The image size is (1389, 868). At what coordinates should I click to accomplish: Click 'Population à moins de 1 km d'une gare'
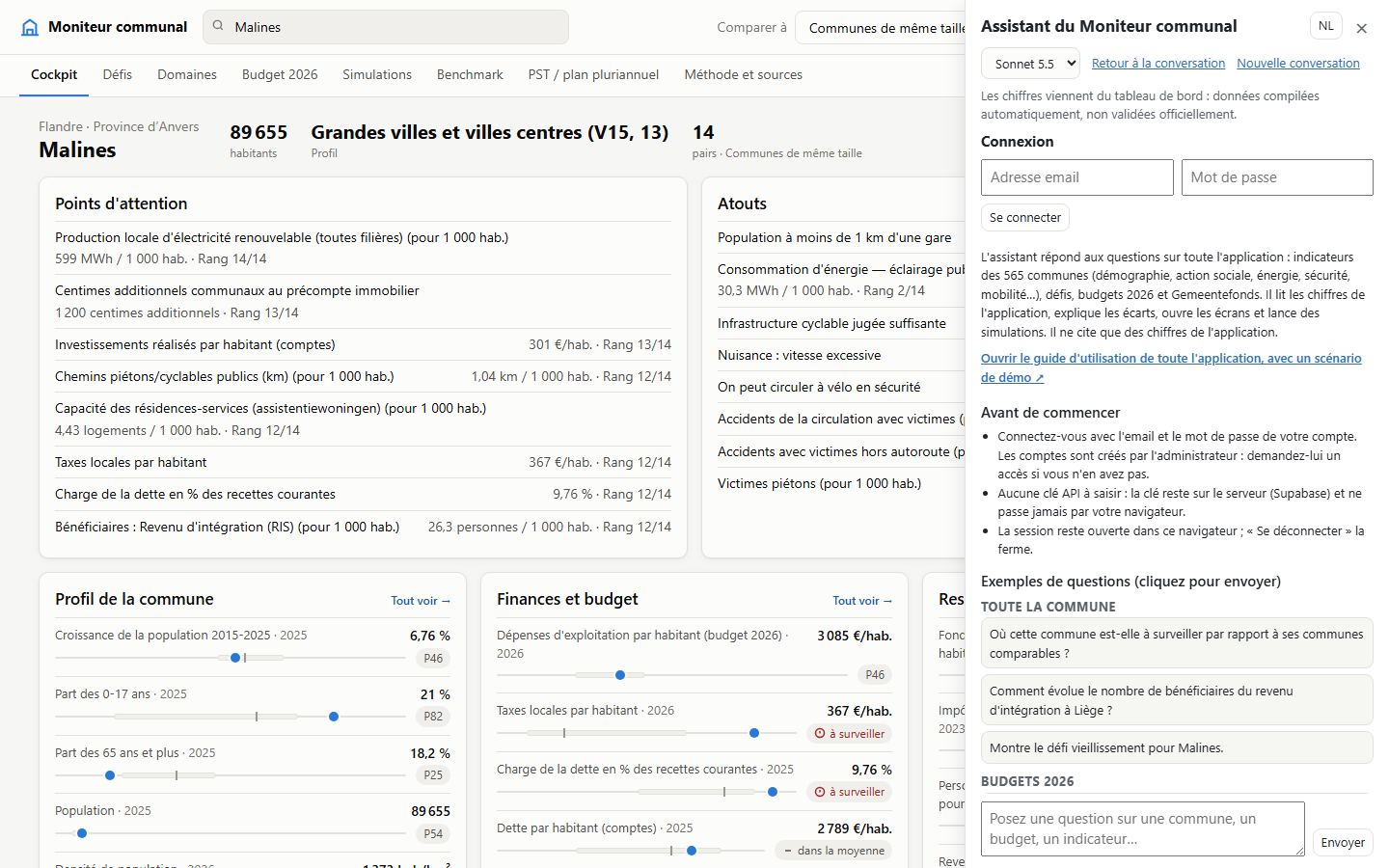pos(834,237)
